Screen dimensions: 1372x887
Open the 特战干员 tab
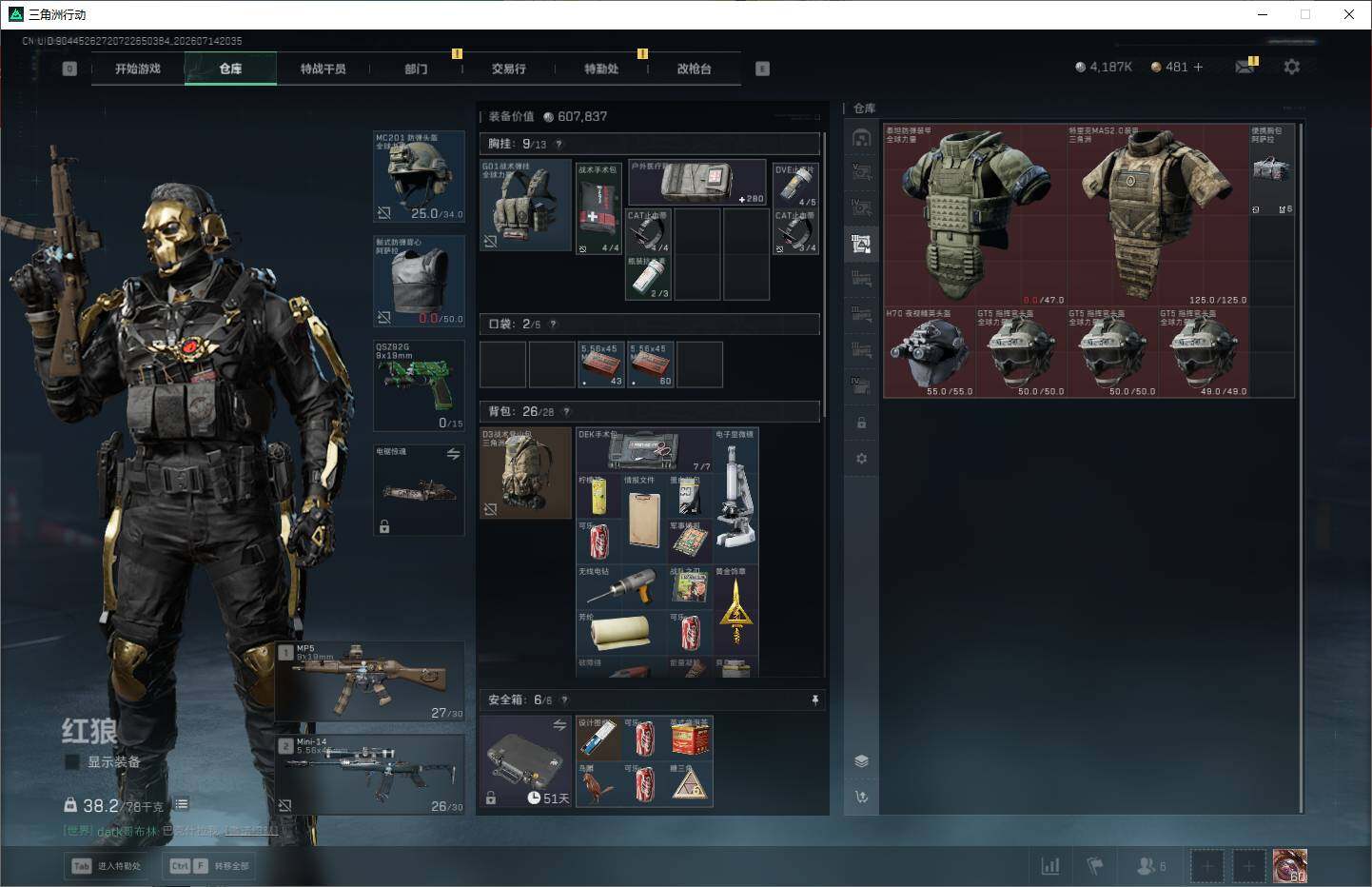[323, 69]
